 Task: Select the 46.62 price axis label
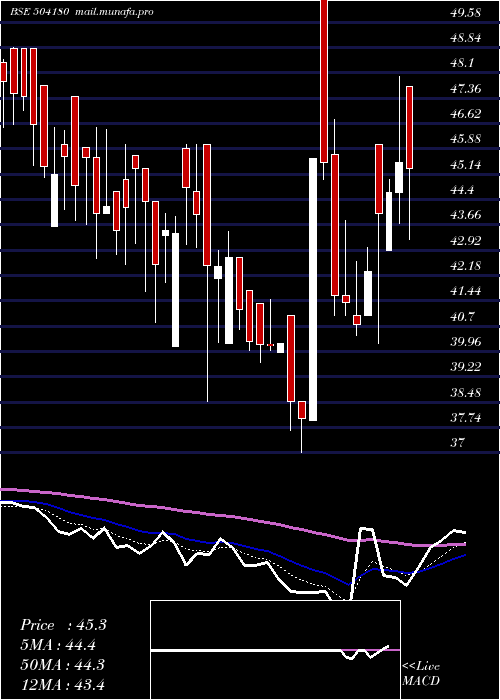click(x=465, y=113)
